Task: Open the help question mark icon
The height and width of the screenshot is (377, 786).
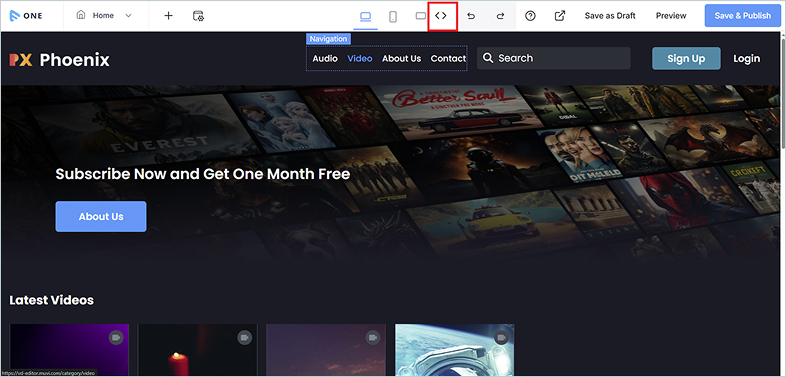Action: pos(530,16)
